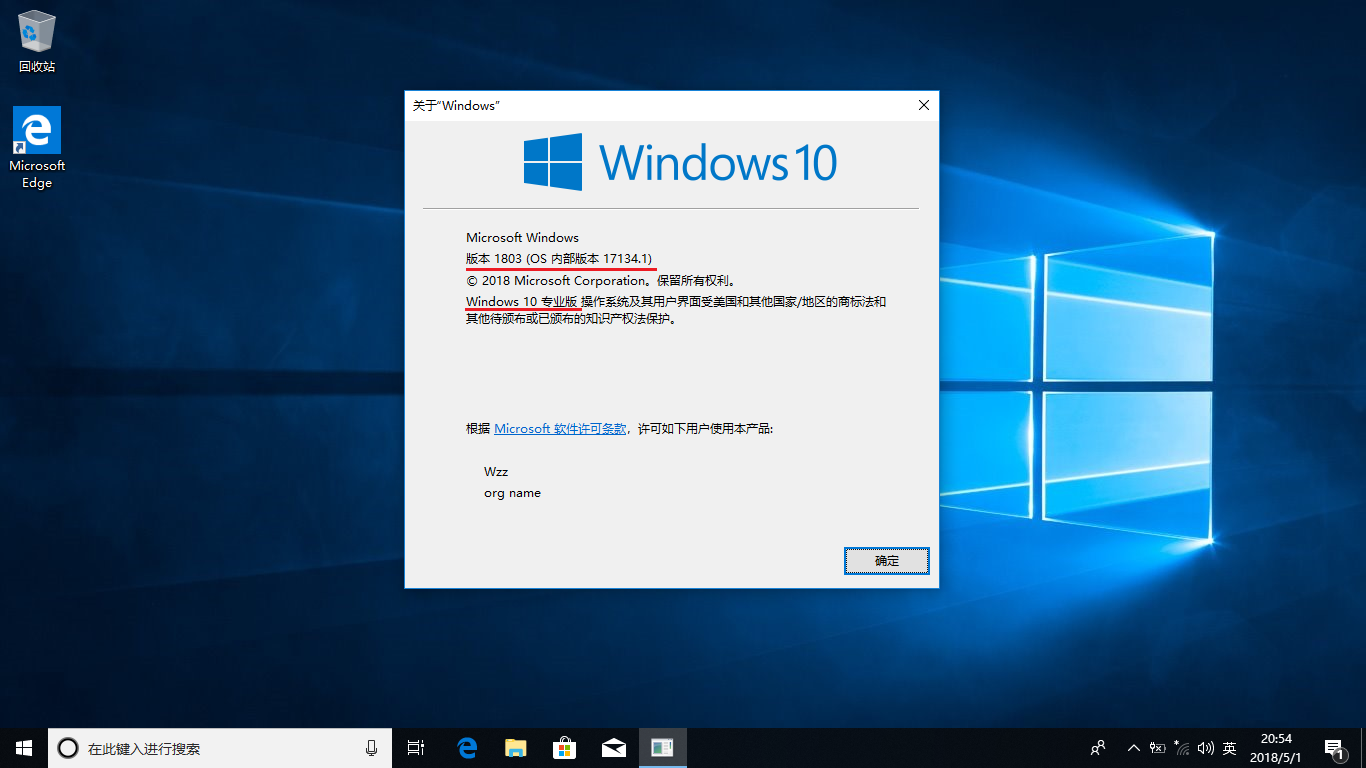Viewport: 1366px width, 768px height.
Task: Open the network status icon
Action: point(1182,748)
